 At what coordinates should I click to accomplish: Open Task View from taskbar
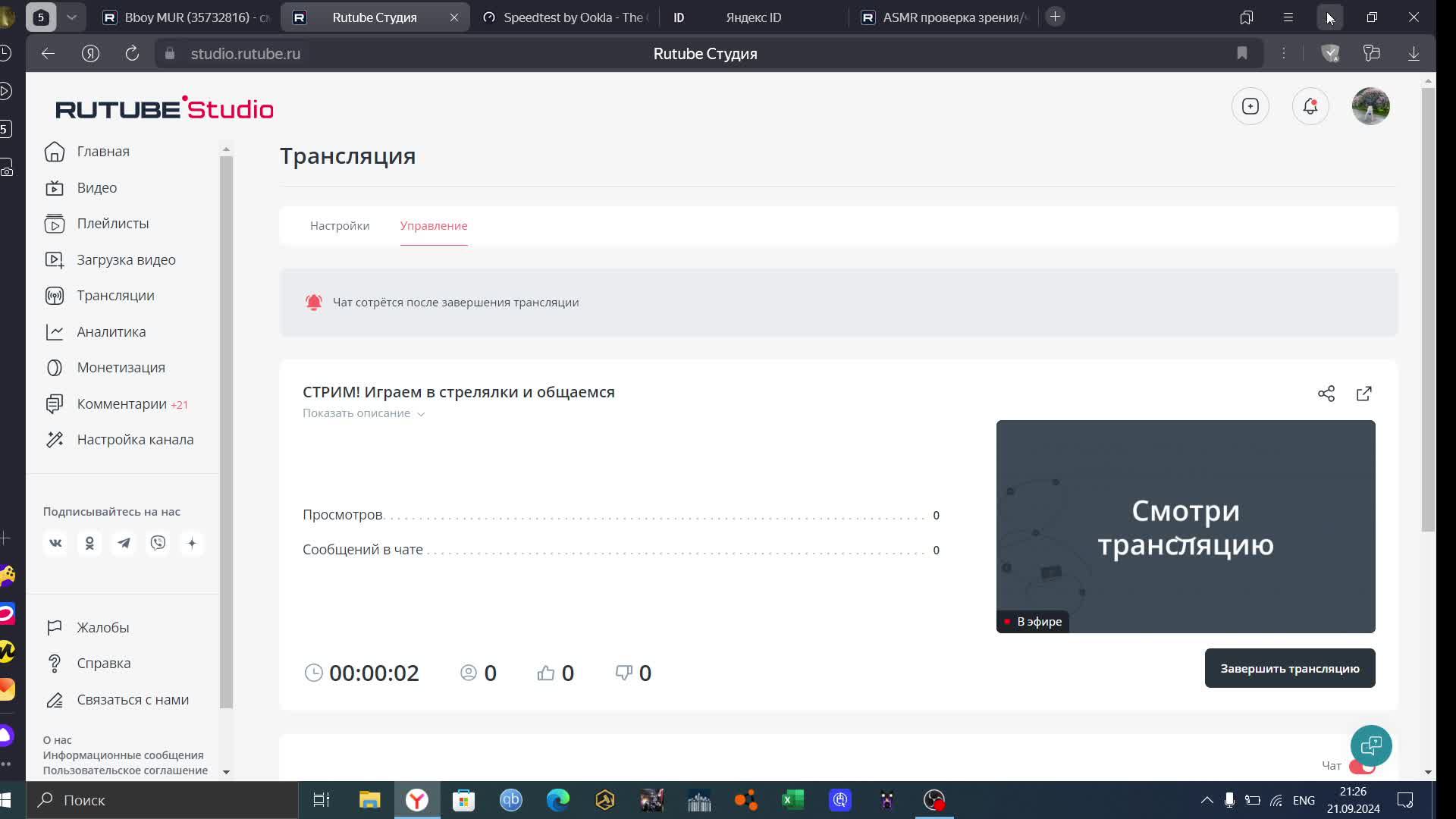[322, 800]
